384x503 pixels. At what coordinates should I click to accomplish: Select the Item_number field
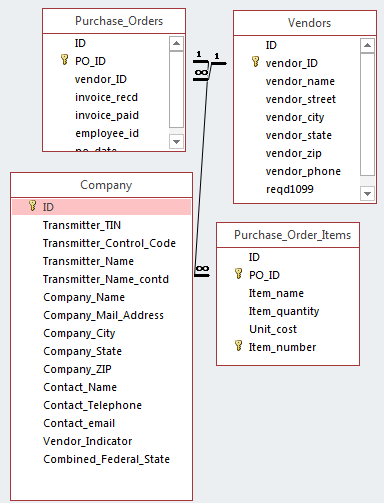[x=282, y=347]
